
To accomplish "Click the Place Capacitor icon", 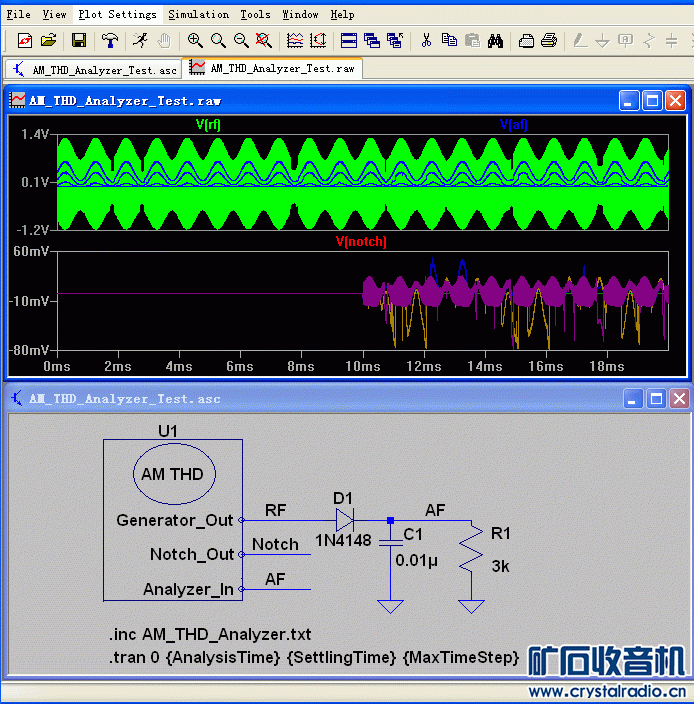I will point(672,41).
